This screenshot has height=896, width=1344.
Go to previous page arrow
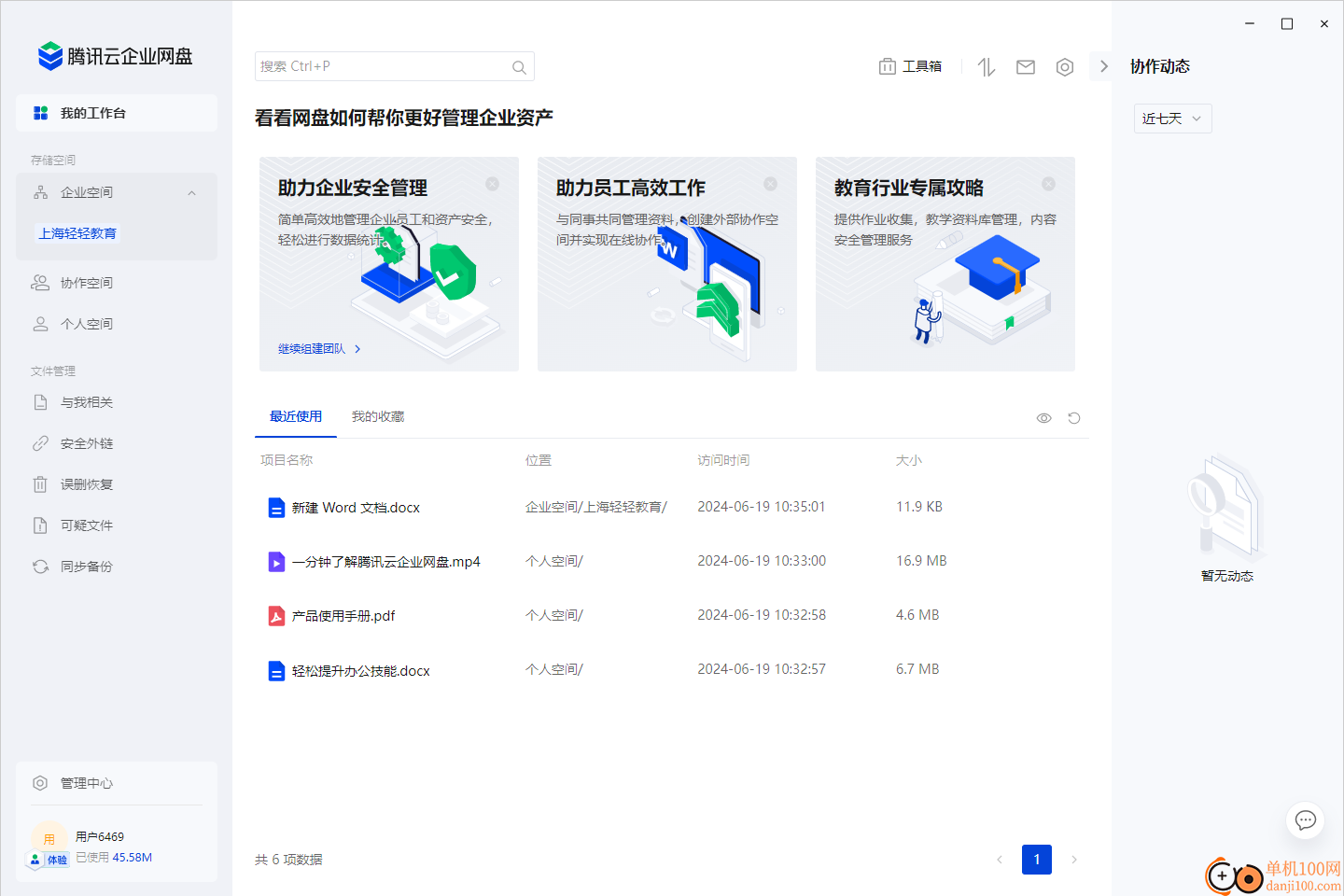(x=1000, y=860)
